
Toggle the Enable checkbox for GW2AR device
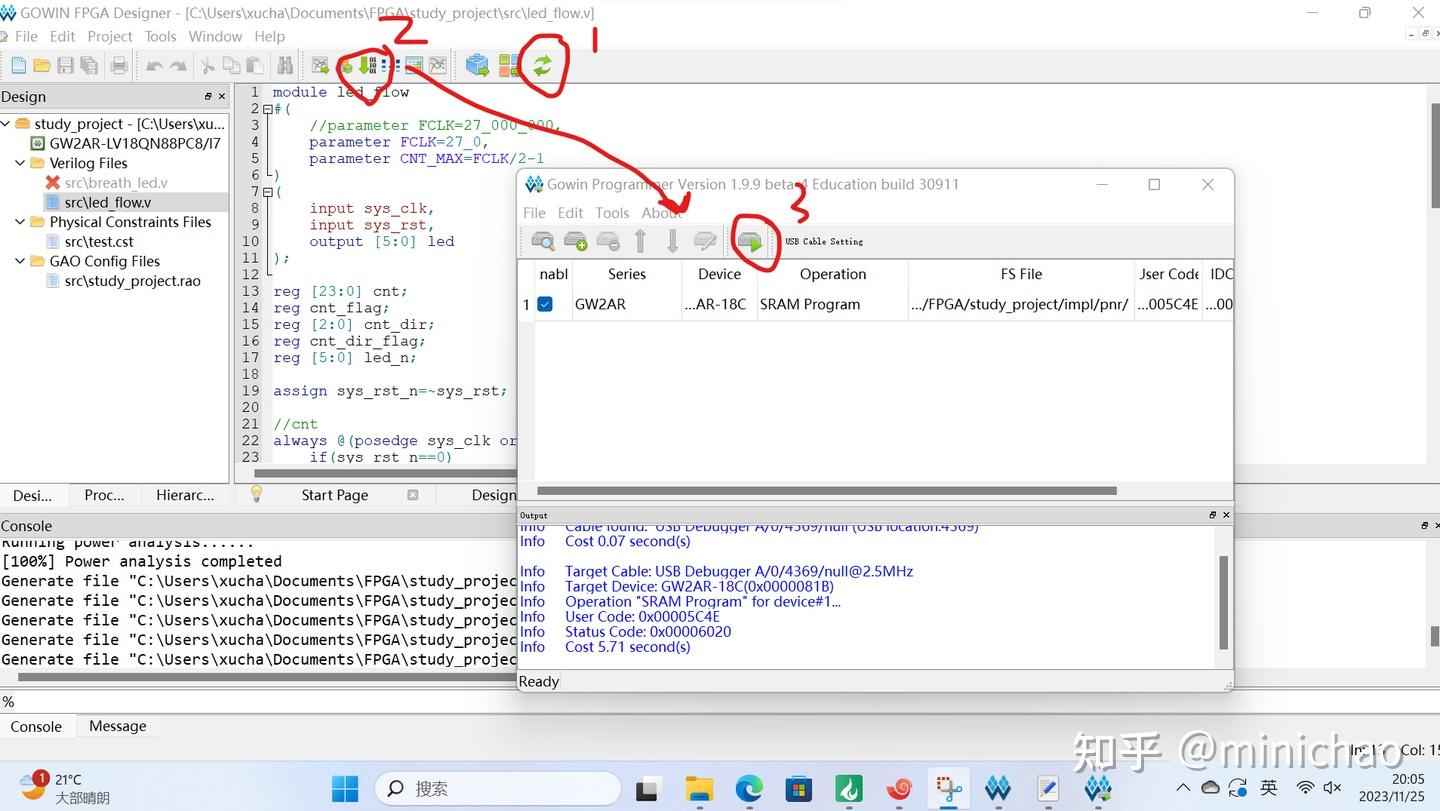[x=545, y=304]
